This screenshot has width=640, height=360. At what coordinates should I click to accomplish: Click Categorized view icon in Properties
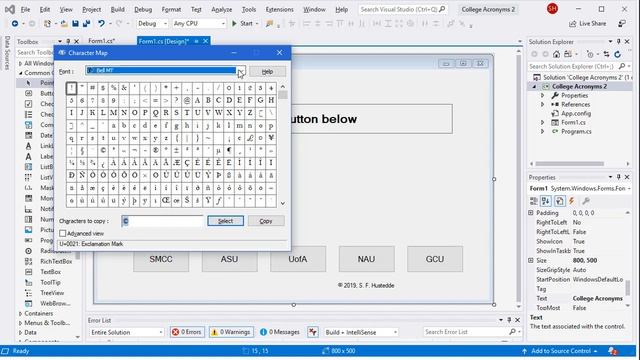coord(534,201)
